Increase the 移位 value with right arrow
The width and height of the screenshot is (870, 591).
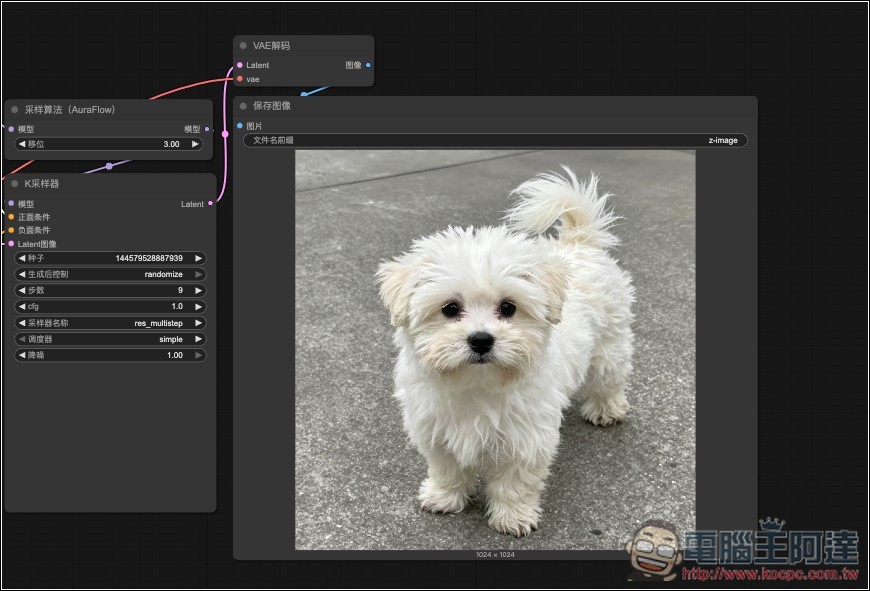click(x=195, y=144)
